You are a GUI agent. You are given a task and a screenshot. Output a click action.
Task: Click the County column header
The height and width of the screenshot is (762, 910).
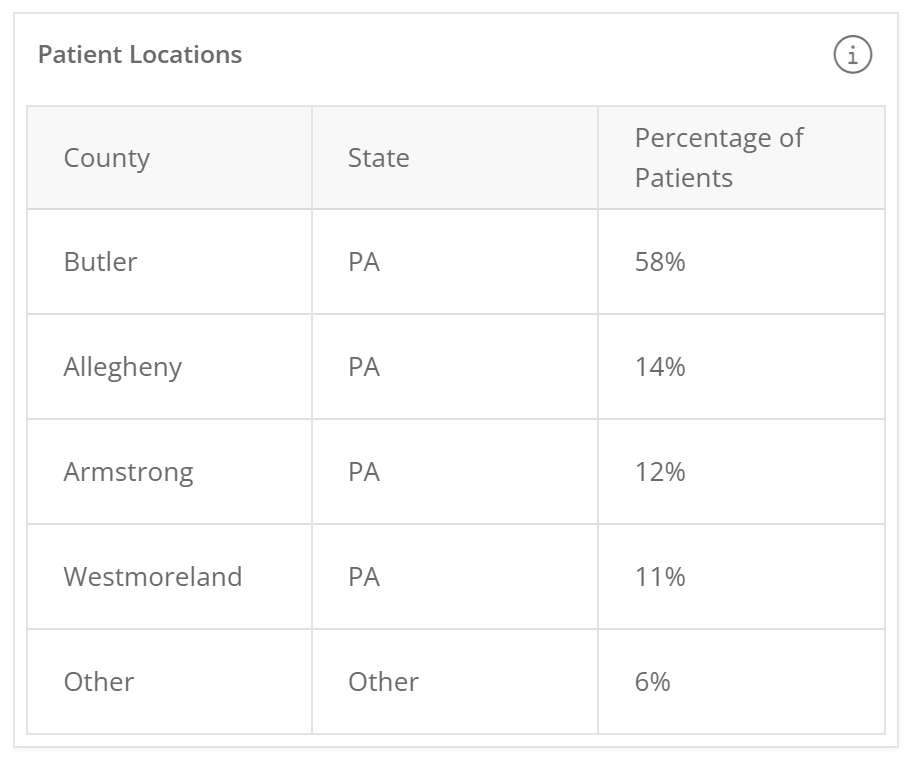[x=107, y=158]
